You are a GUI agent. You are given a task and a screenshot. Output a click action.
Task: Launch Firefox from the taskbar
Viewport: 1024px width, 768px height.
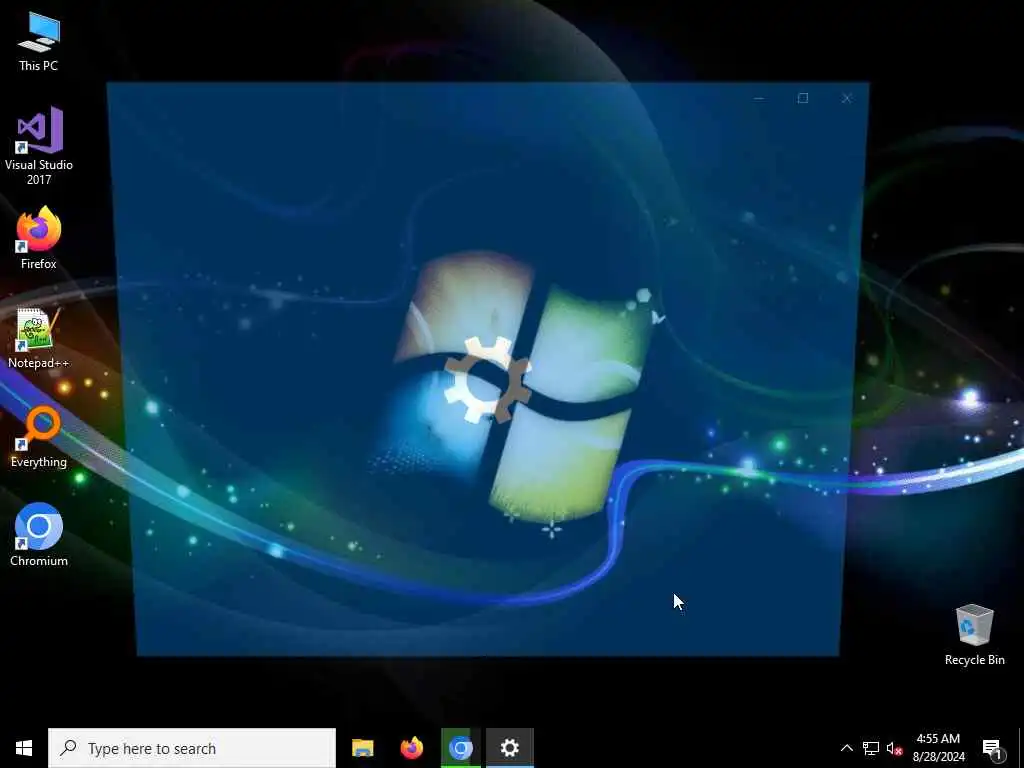point(411,748)
